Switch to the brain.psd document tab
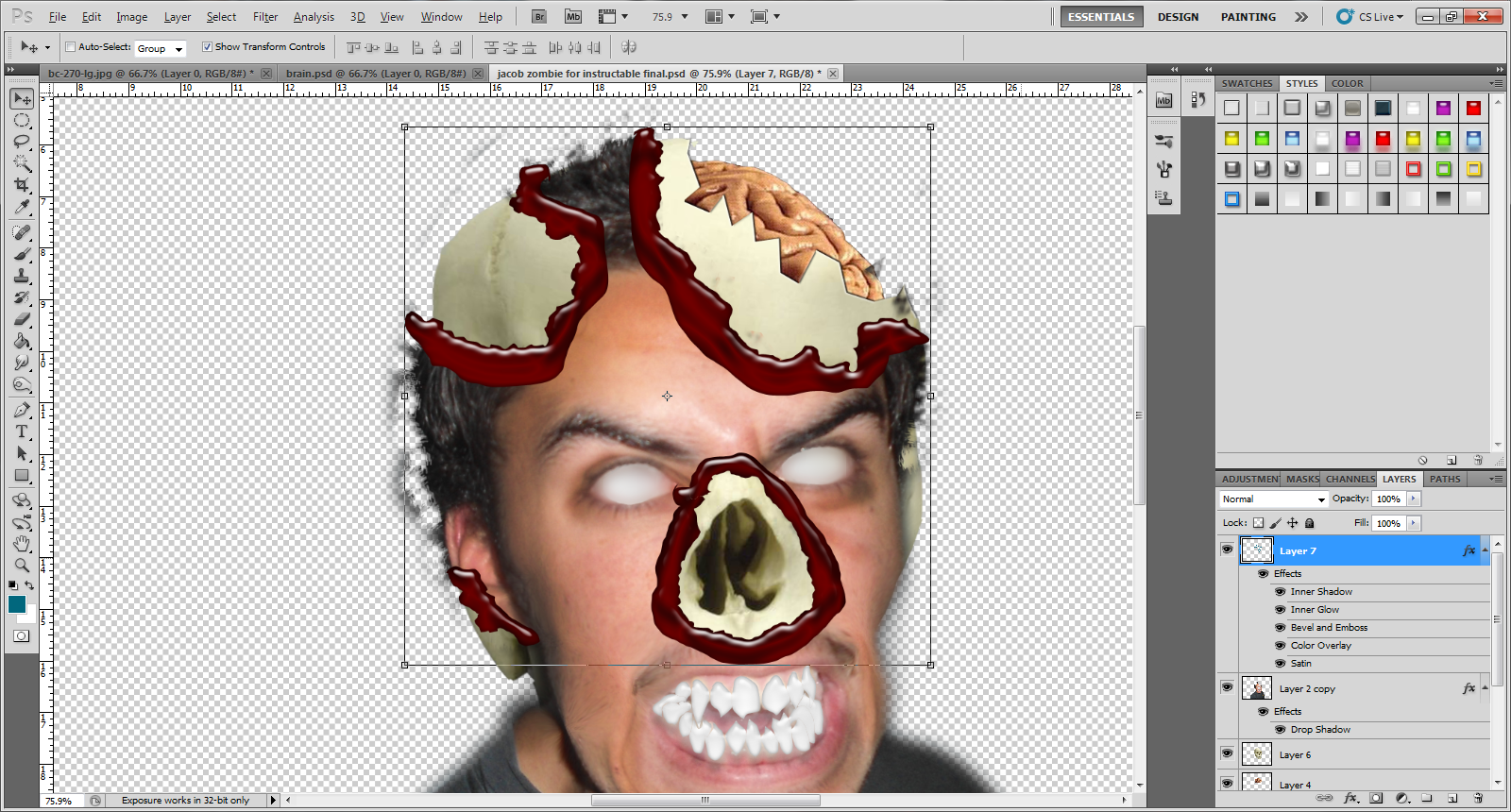Viewport: 1511px width, 812px height. 383,73
